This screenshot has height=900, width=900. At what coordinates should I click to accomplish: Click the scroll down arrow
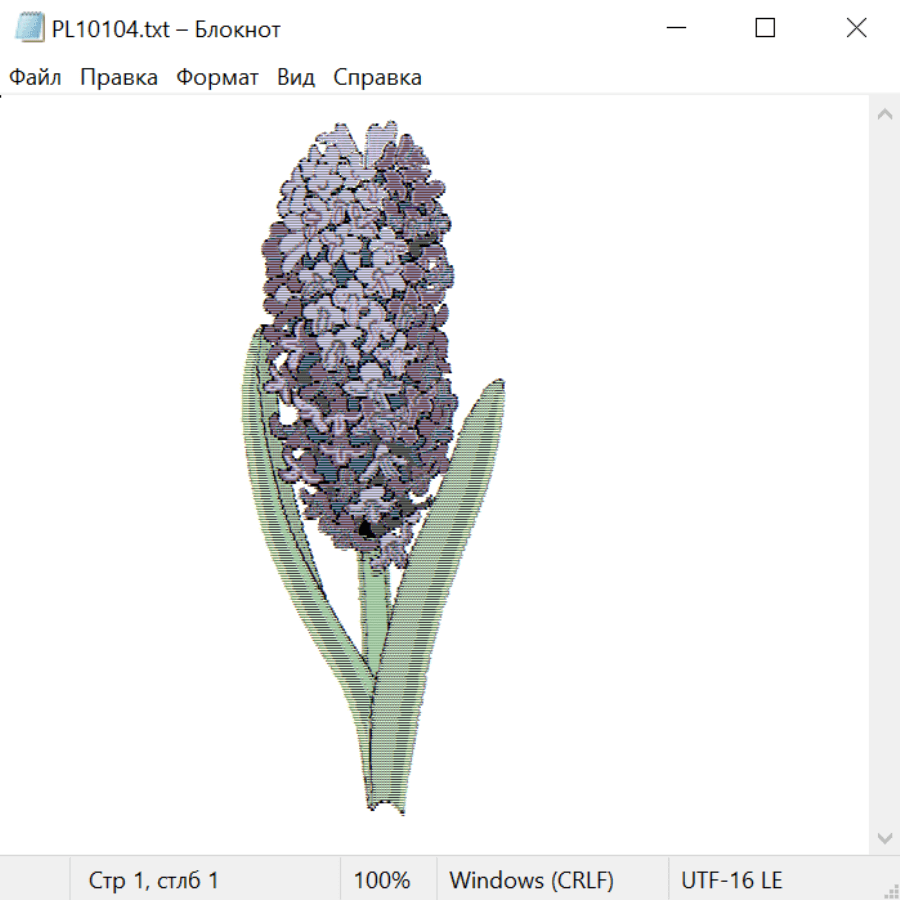coord(885,838)
